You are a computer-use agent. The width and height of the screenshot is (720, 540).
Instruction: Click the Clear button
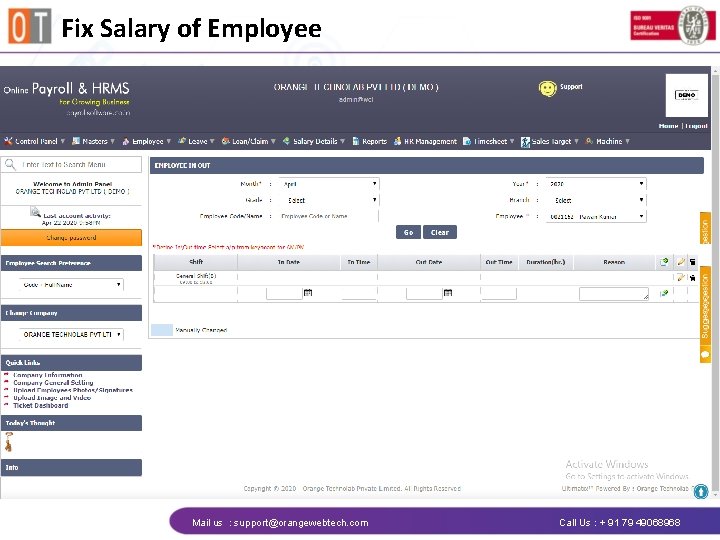439,232
